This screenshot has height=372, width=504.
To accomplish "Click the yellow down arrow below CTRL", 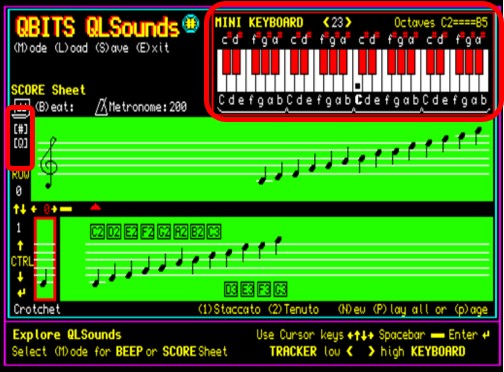I will pos(20,277).
